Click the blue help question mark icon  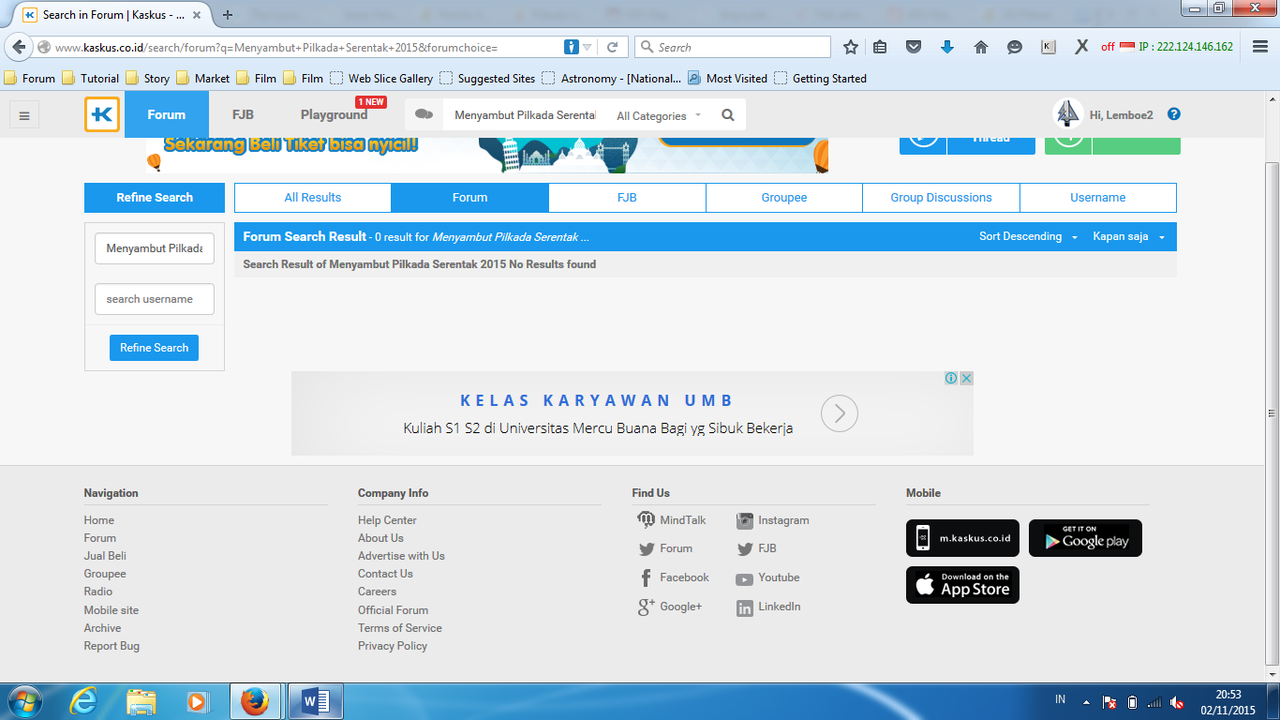1174,114
